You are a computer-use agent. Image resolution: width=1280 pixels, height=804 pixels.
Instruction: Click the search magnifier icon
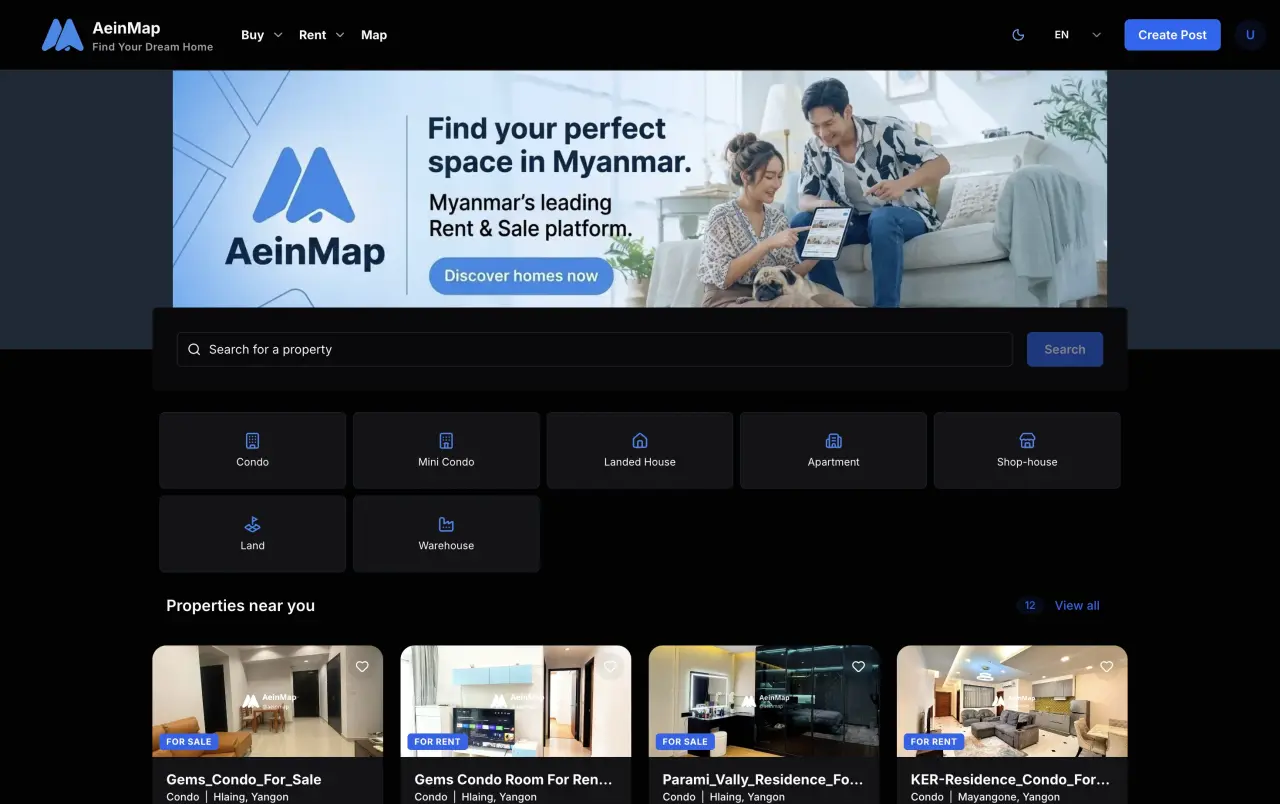[194, 349]
